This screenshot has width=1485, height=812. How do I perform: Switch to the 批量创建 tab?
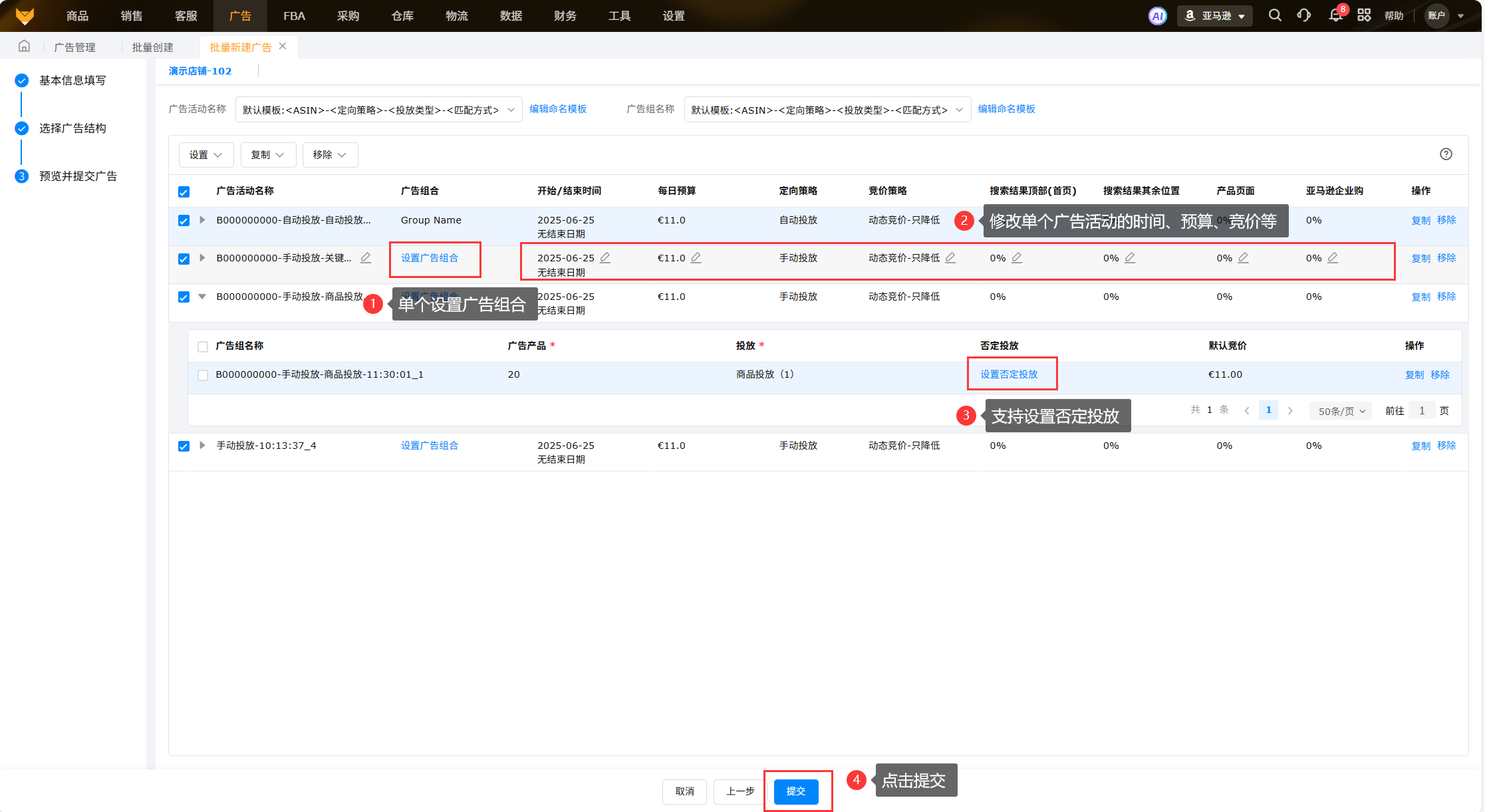152,47
